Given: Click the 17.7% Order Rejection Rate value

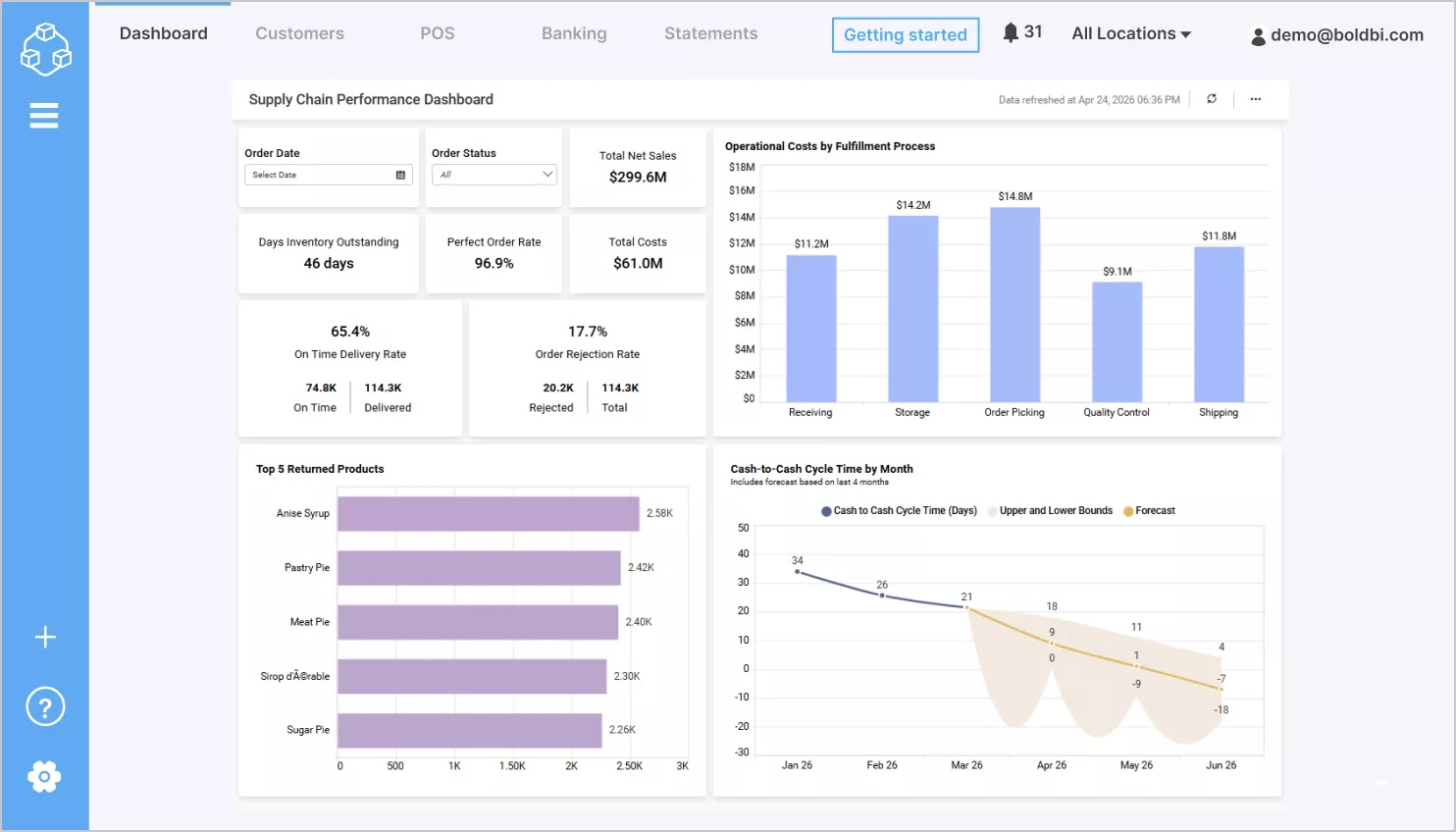Looking at the screenshot, I should tap(588, 332).
